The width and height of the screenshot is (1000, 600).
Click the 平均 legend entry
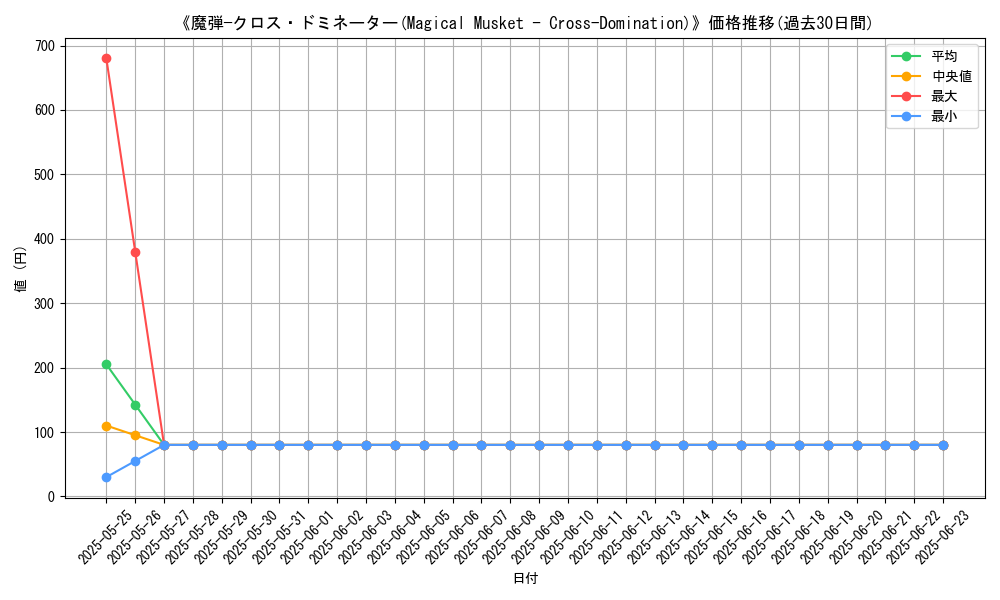click(925, 56)
